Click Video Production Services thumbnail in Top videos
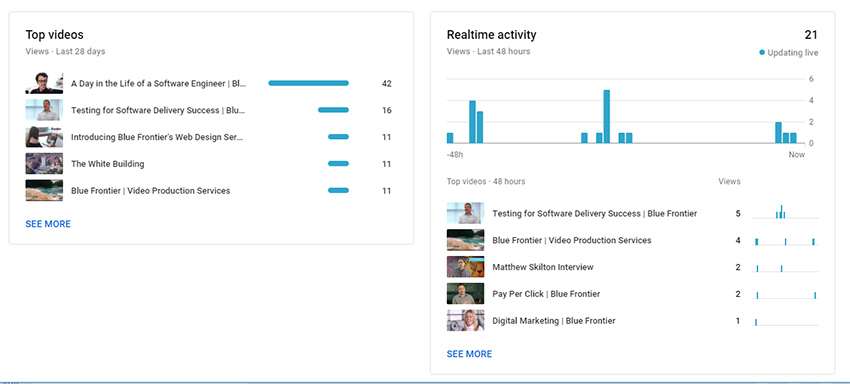850x384 pixels. tap(44, 190)
